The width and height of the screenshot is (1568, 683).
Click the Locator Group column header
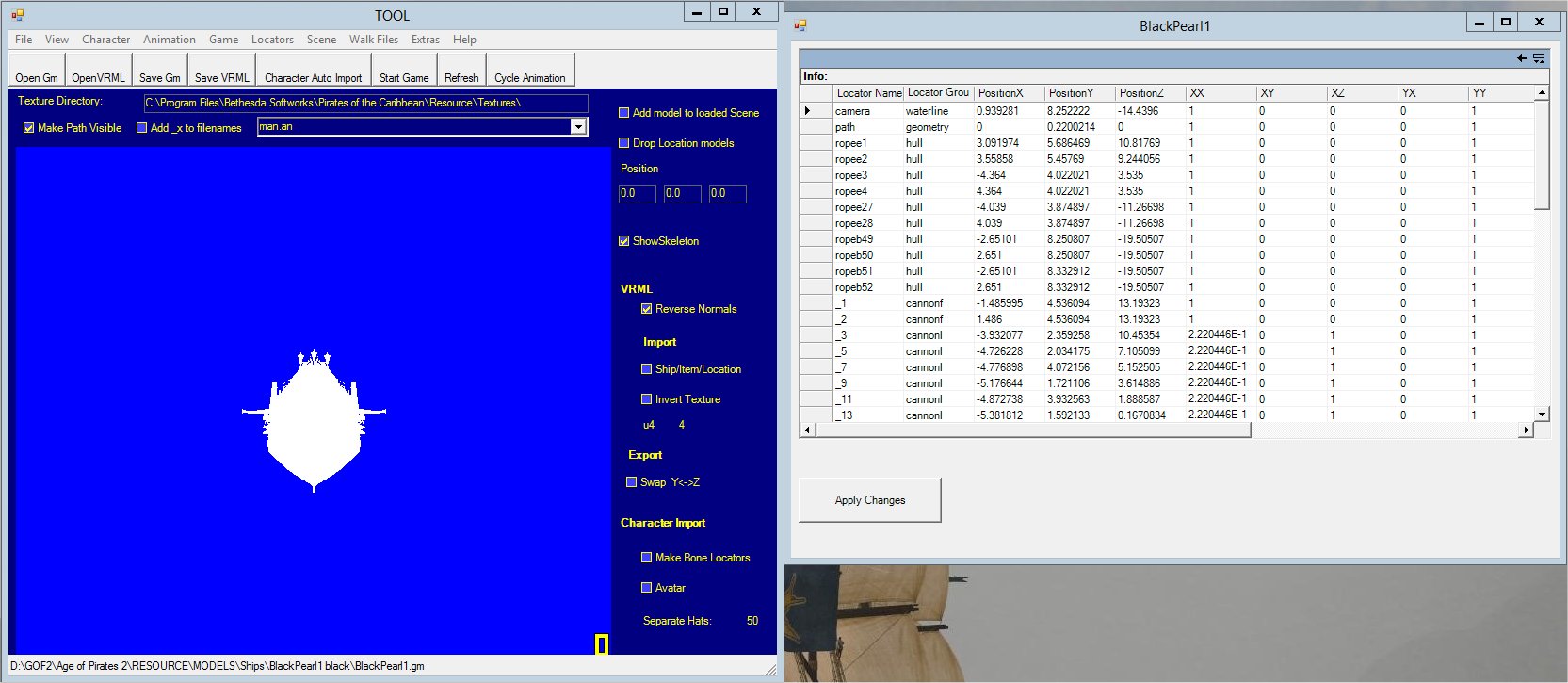pos(939,93)
